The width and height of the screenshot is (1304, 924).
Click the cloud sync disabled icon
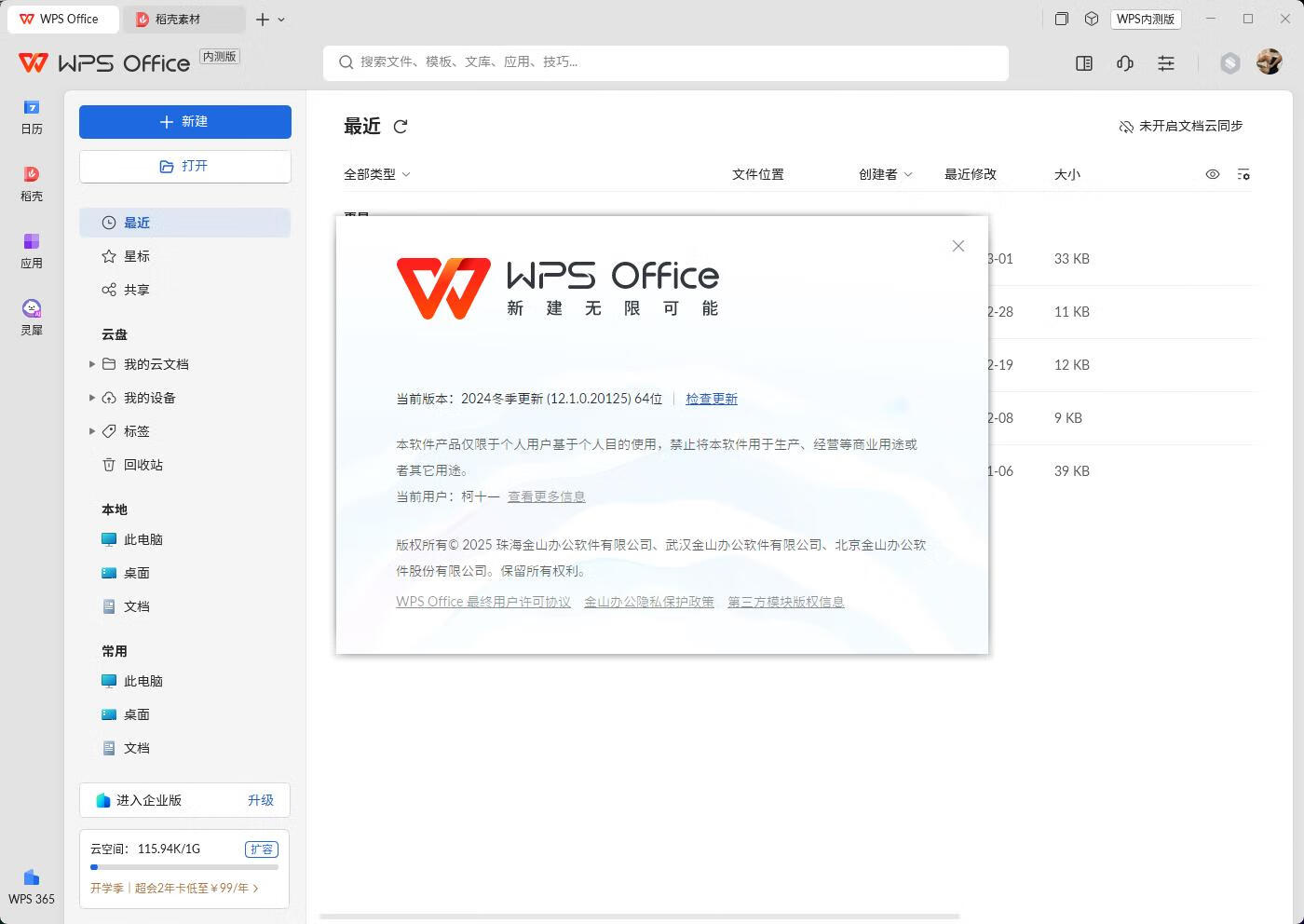[1126, 127]
